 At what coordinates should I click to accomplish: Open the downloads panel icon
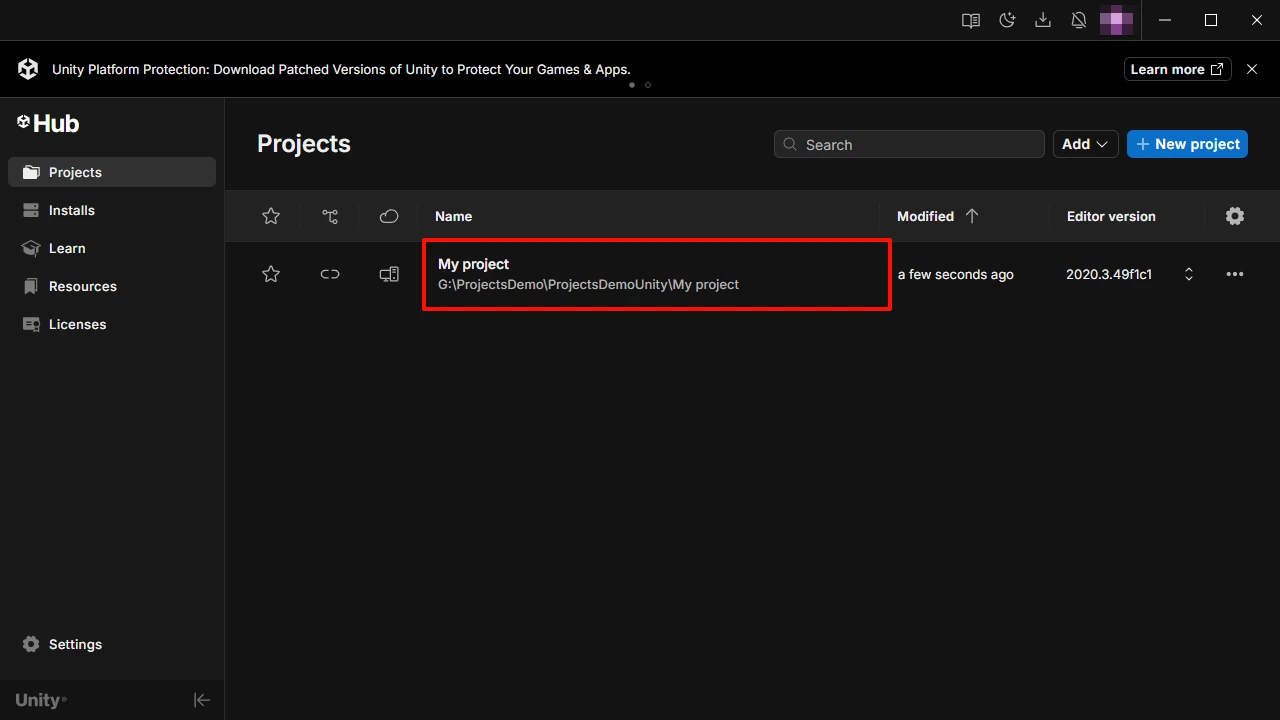click(1043, 20)
